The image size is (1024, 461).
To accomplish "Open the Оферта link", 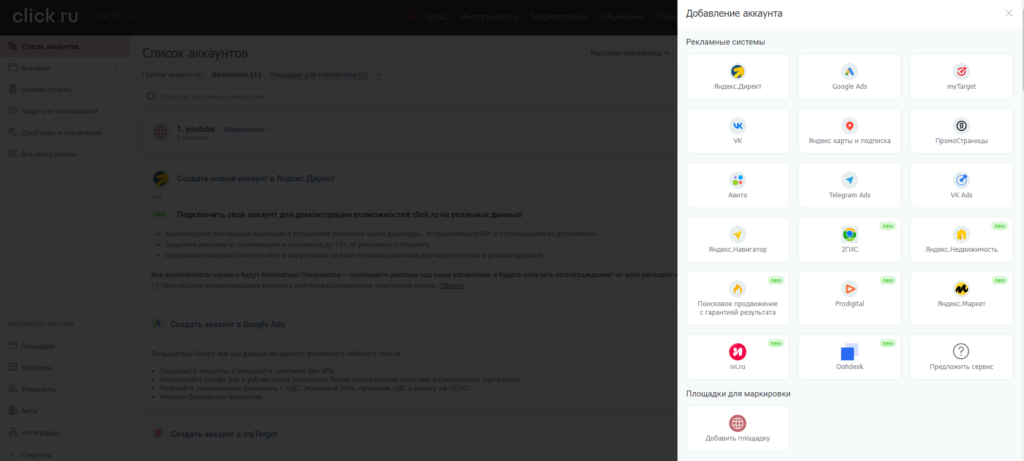I will (x=451, y=286).
